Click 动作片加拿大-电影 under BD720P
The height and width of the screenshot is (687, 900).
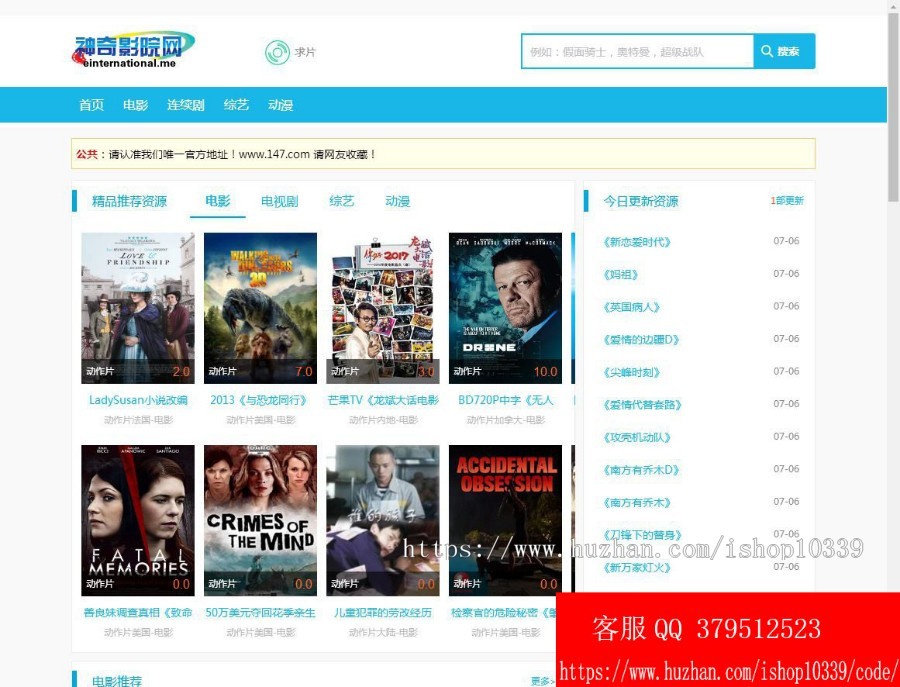506,420
